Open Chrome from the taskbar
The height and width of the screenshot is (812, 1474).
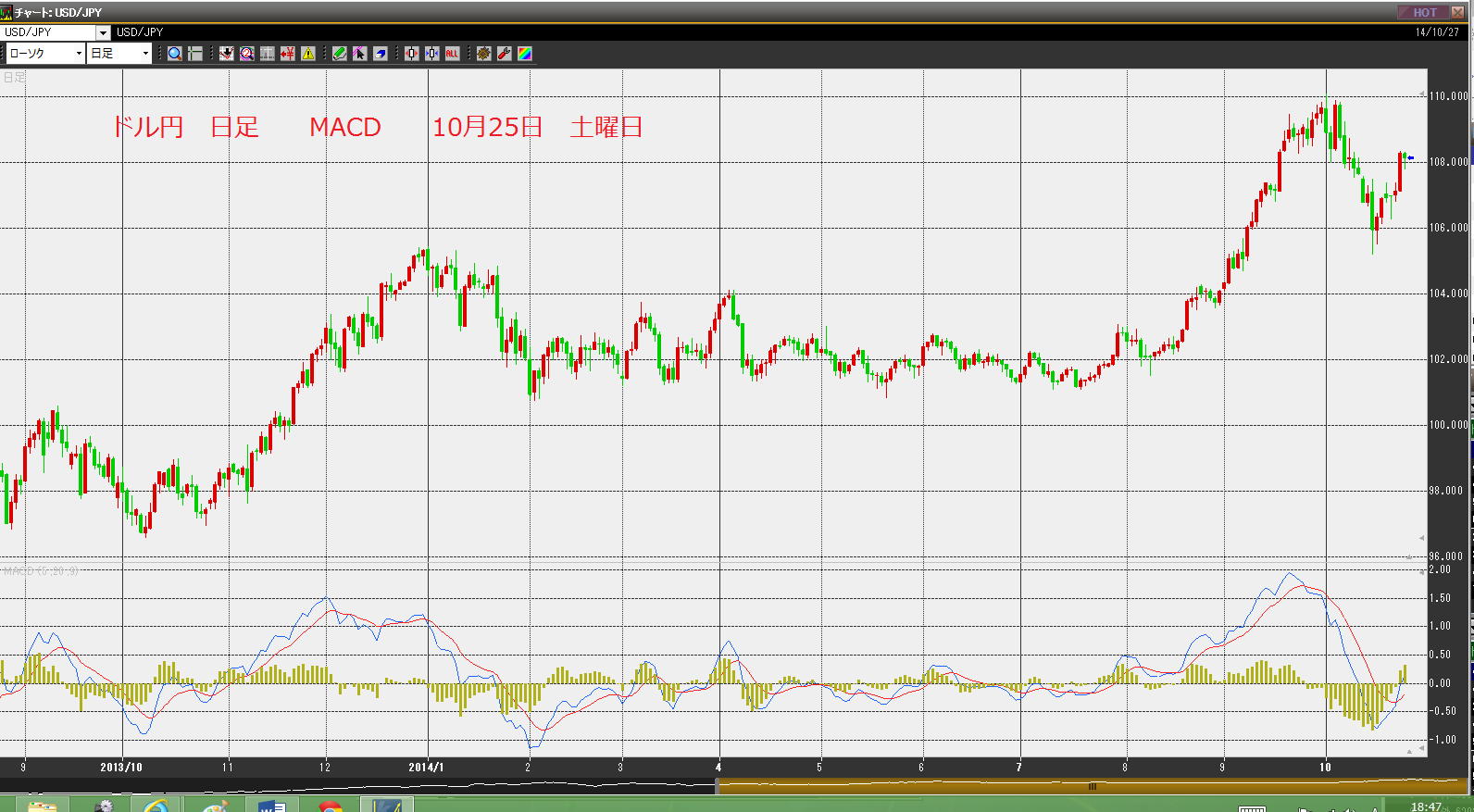point(330,806)
